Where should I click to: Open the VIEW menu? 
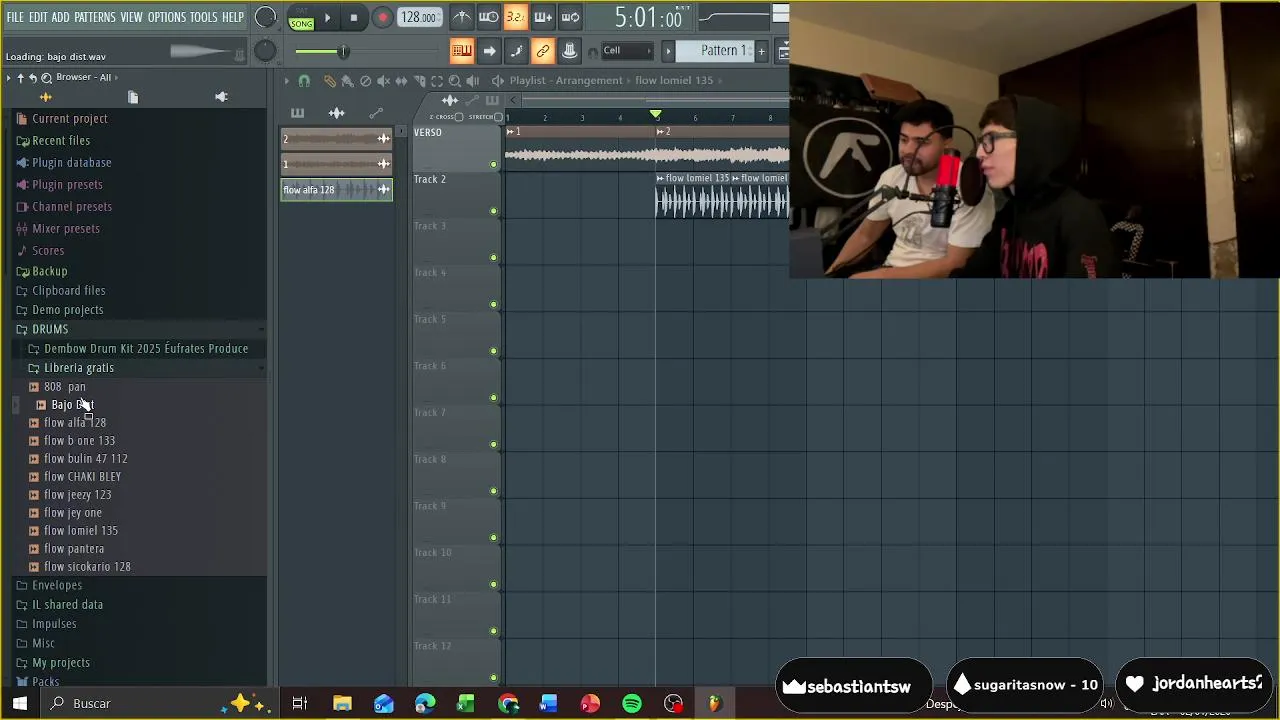(x=132, y=18)
